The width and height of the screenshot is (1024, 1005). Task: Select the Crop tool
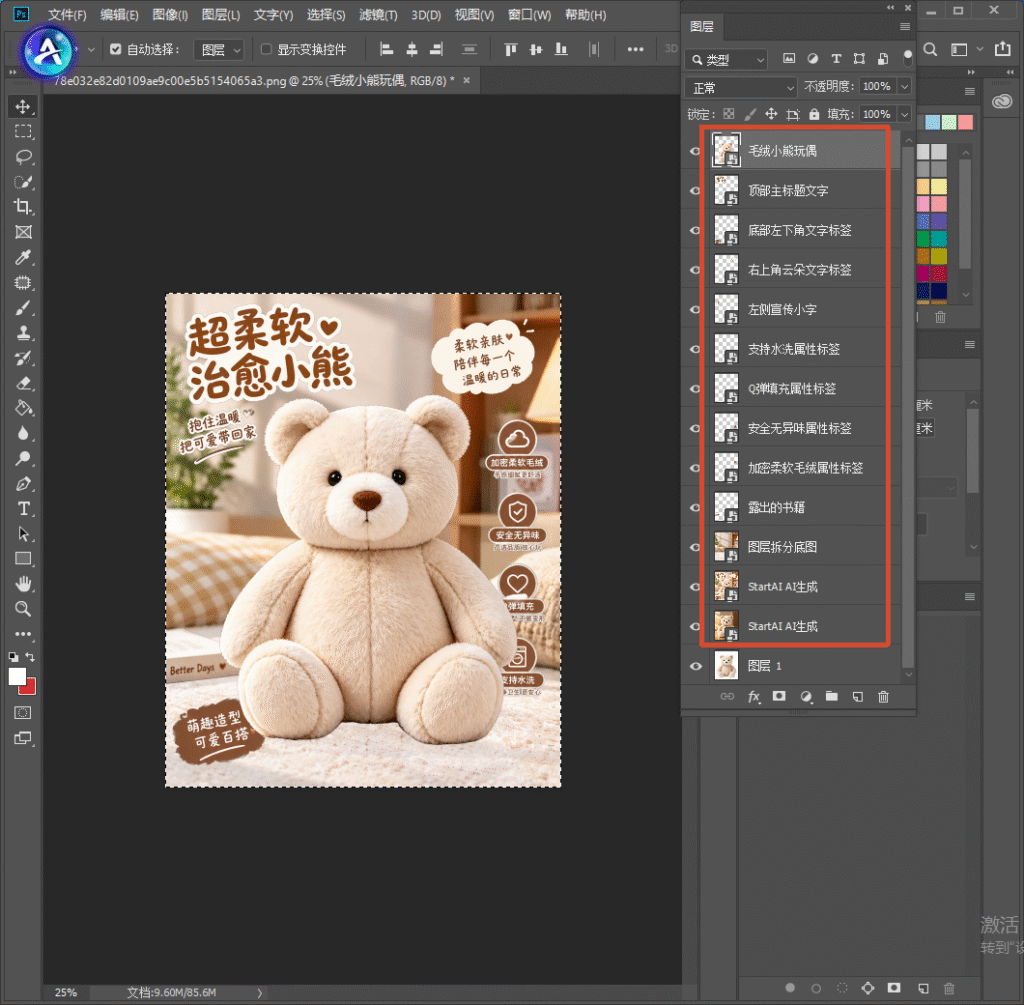(23, 207)
